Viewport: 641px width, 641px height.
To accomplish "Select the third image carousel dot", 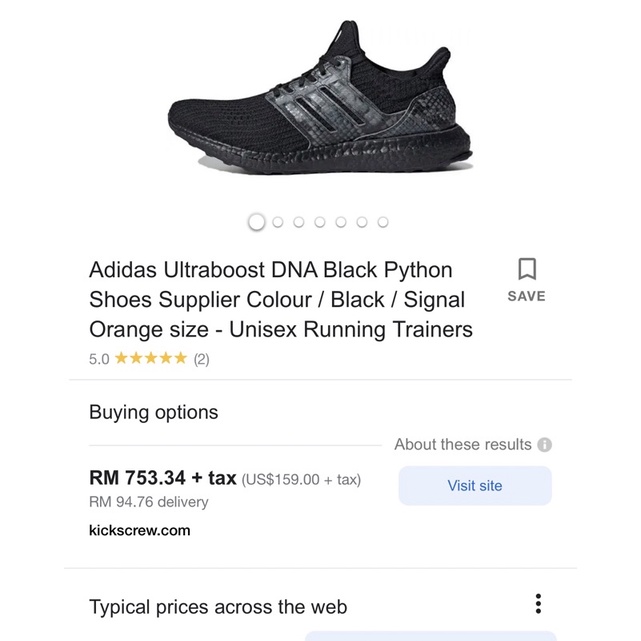I will click(x=299, y=222).
